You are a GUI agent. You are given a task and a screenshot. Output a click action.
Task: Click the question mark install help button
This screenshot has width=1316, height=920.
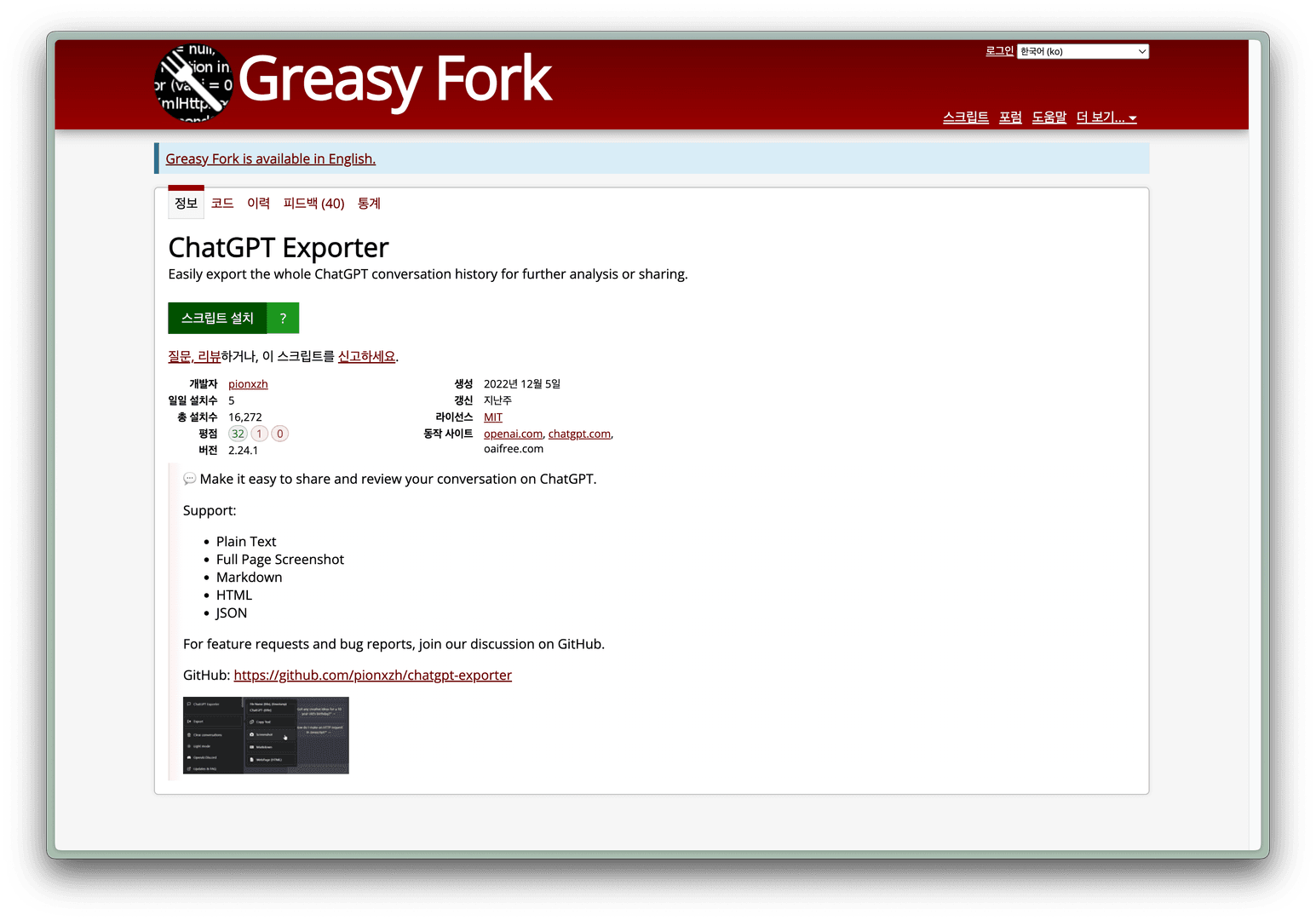point(283,318)
